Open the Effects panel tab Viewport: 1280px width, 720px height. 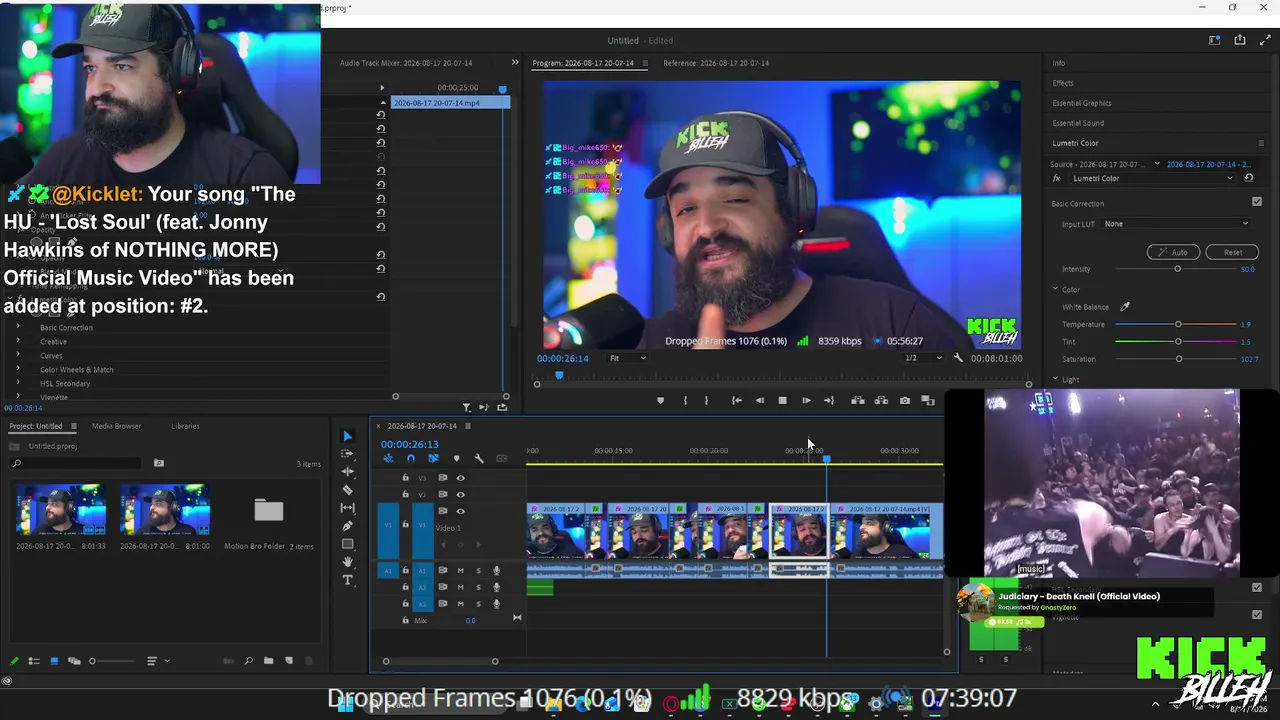1063,83
